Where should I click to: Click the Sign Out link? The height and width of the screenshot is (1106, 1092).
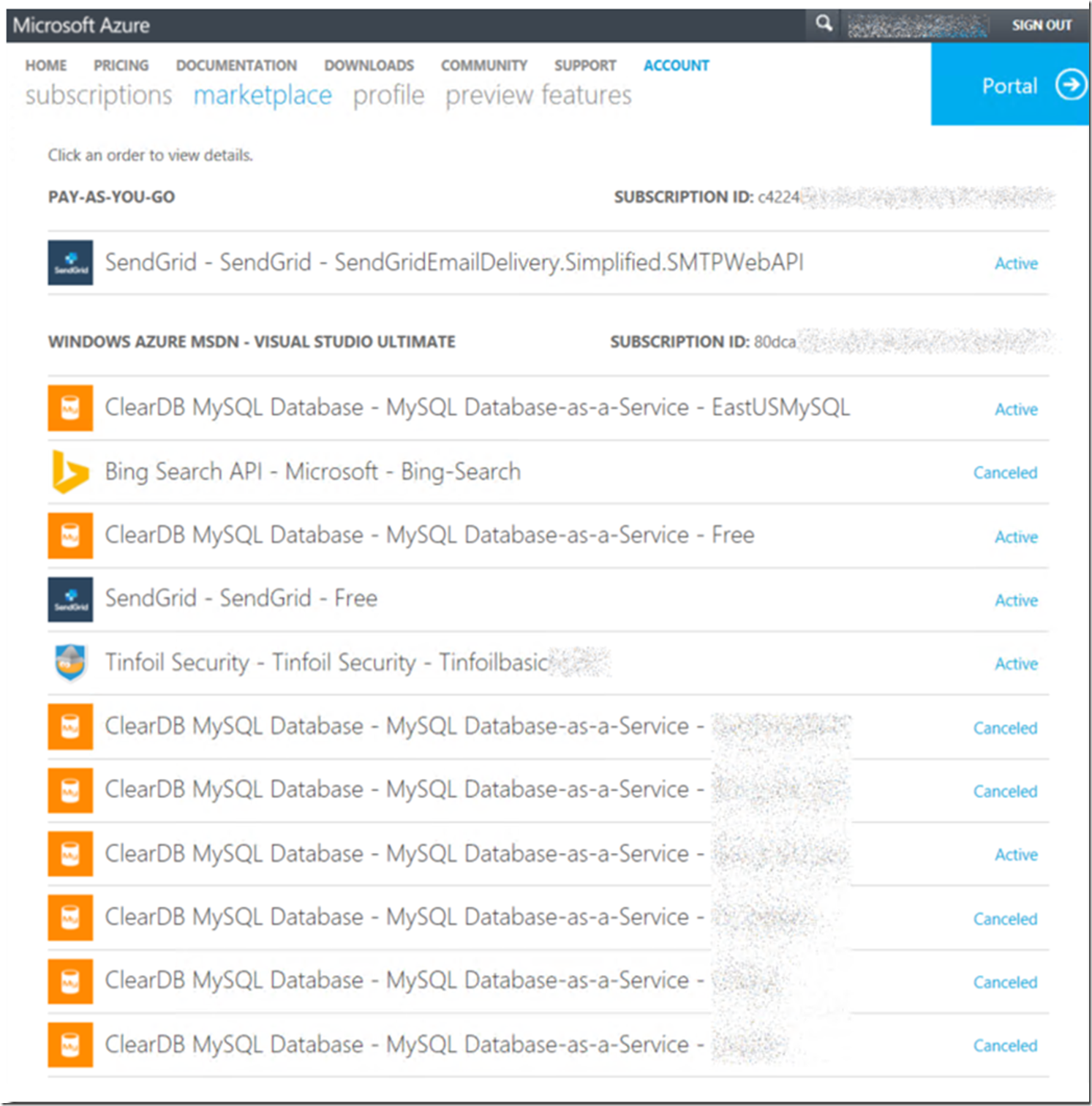click(1041, 25)
